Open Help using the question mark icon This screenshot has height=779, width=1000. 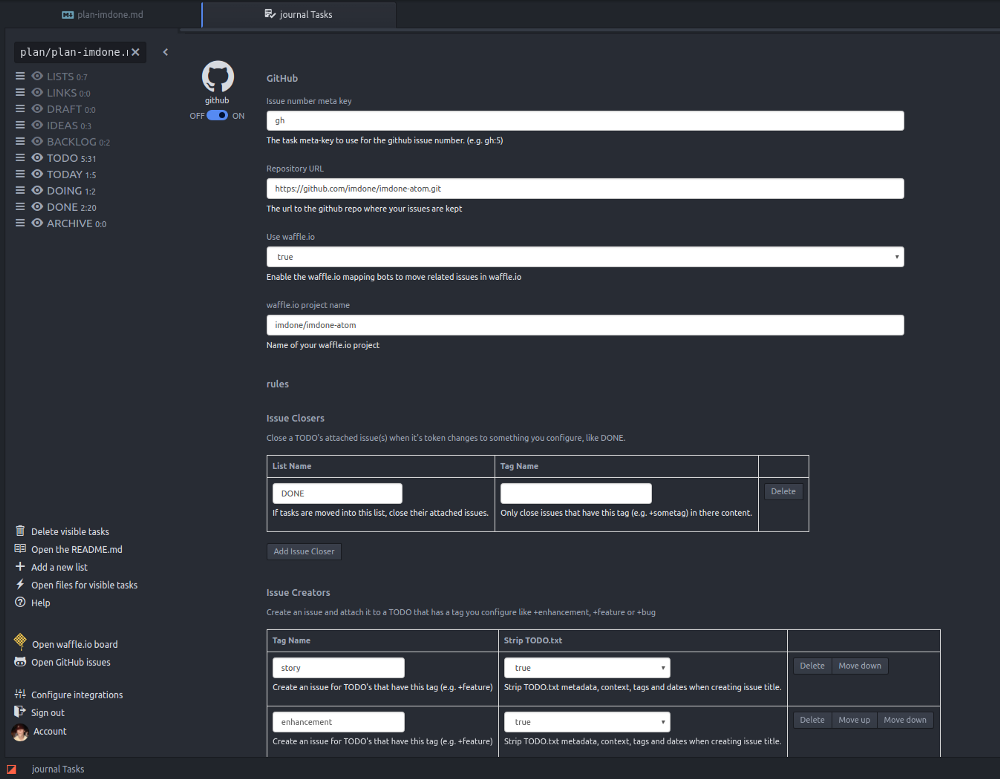[20, 602]
